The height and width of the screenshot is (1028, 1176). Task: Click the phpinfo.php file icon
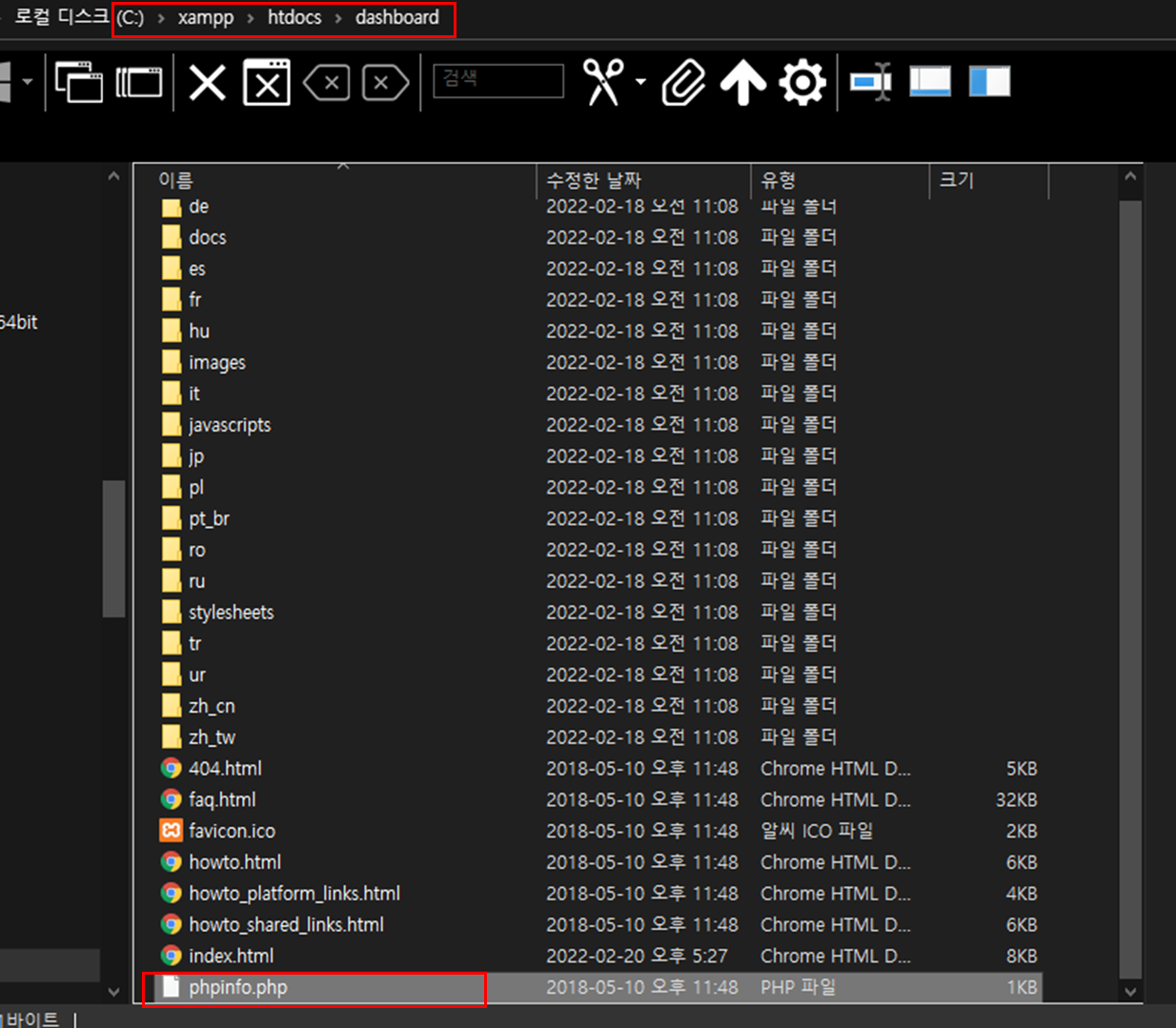tap(172, 987)
